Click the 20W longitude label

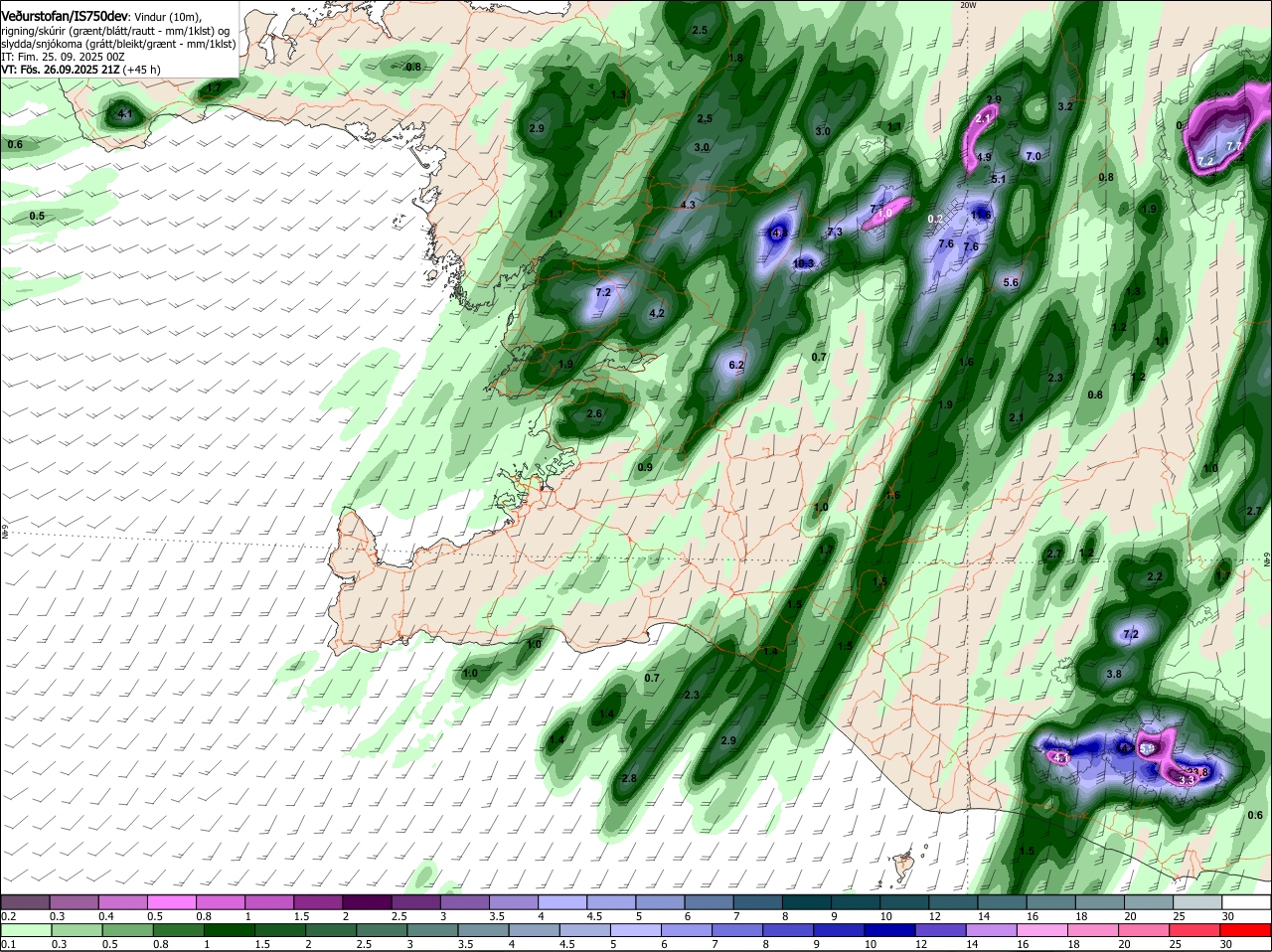[x=968, y=5]
